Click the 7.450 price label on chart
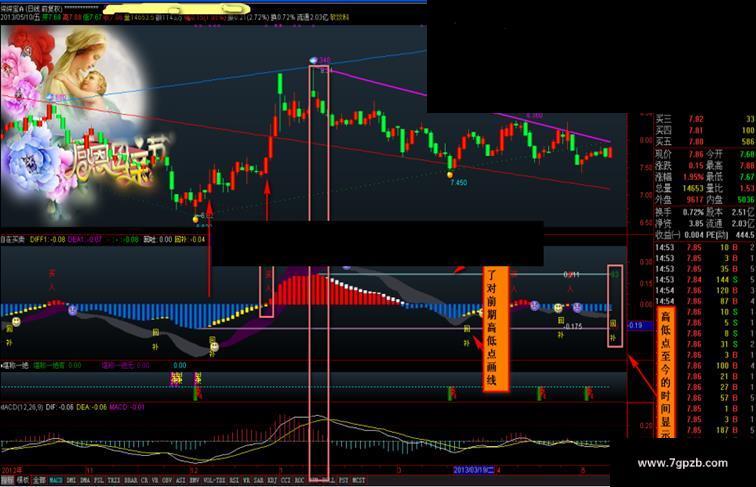756x487 pixels. point(459,183)
